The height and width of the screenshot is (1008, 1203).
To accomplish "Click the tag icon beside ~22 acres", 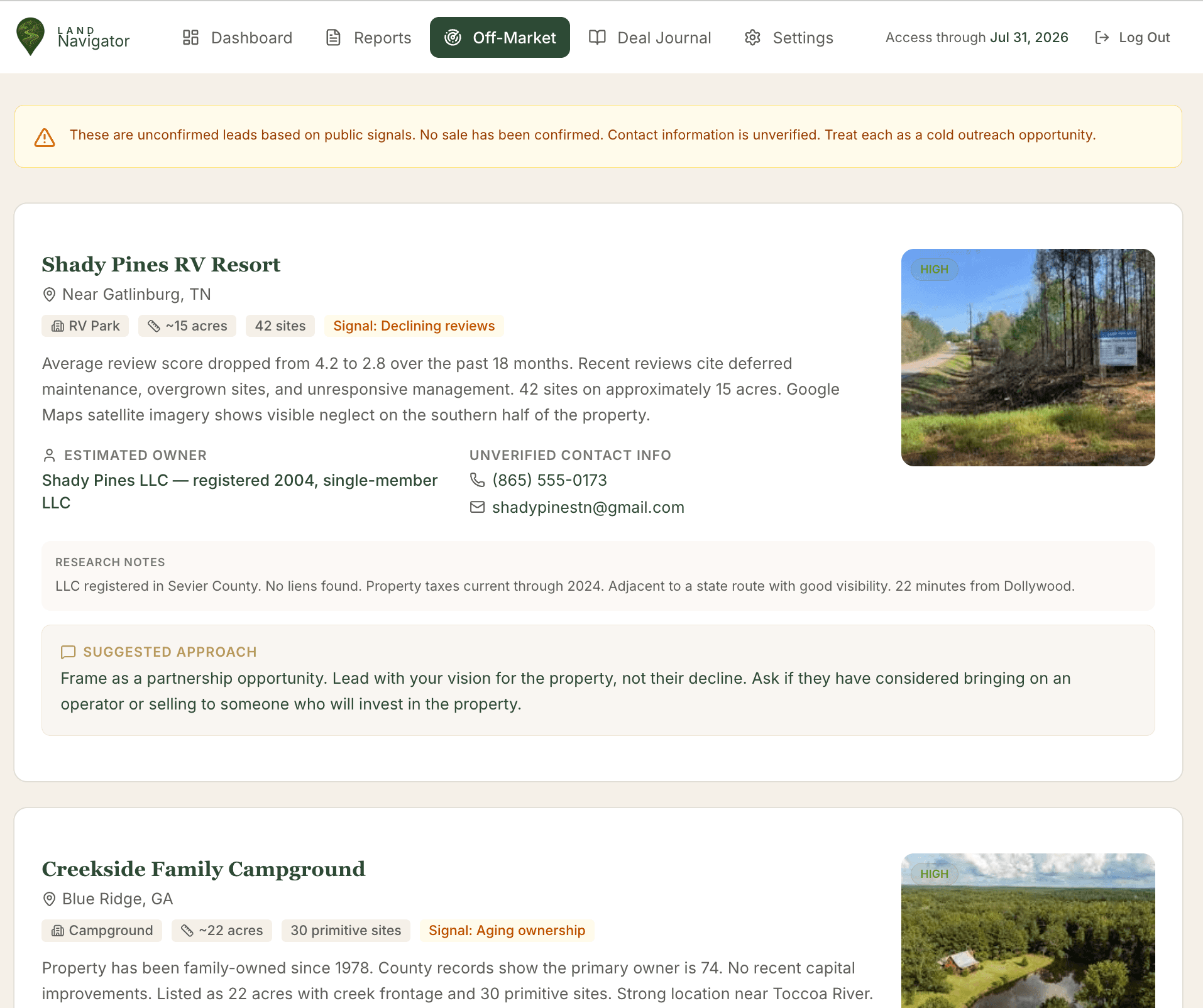I will click(x=187, y=931).
